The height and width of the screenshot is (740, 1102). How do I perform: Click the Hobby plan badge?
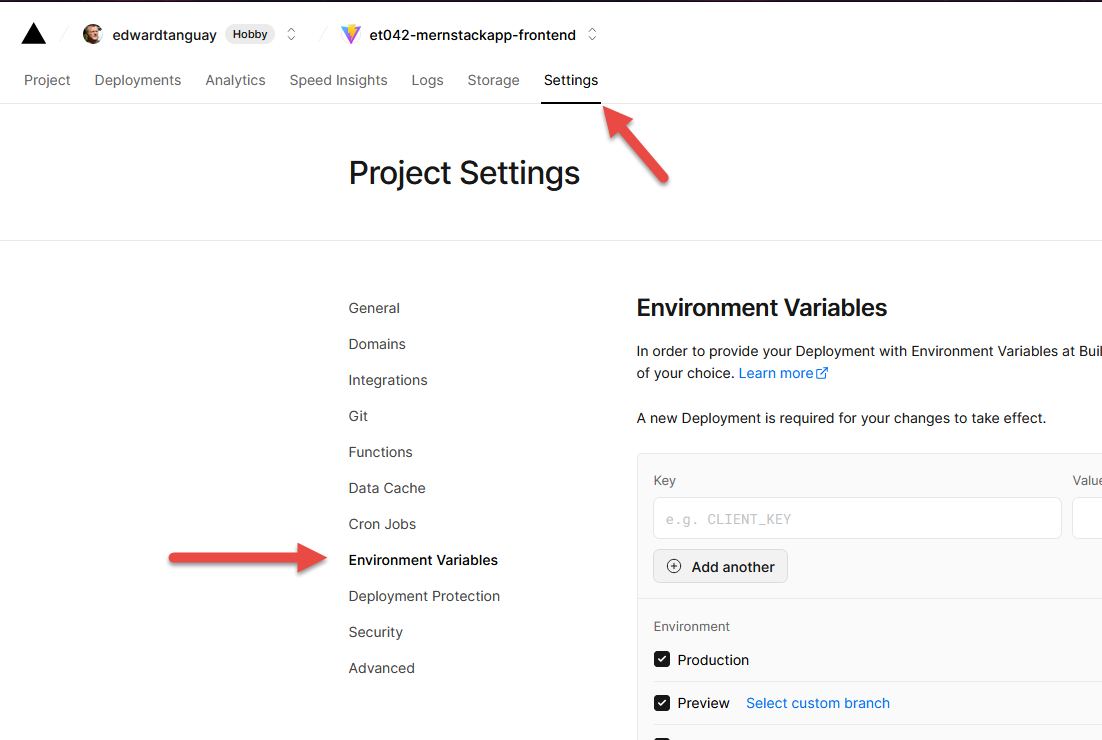point(250,34)
